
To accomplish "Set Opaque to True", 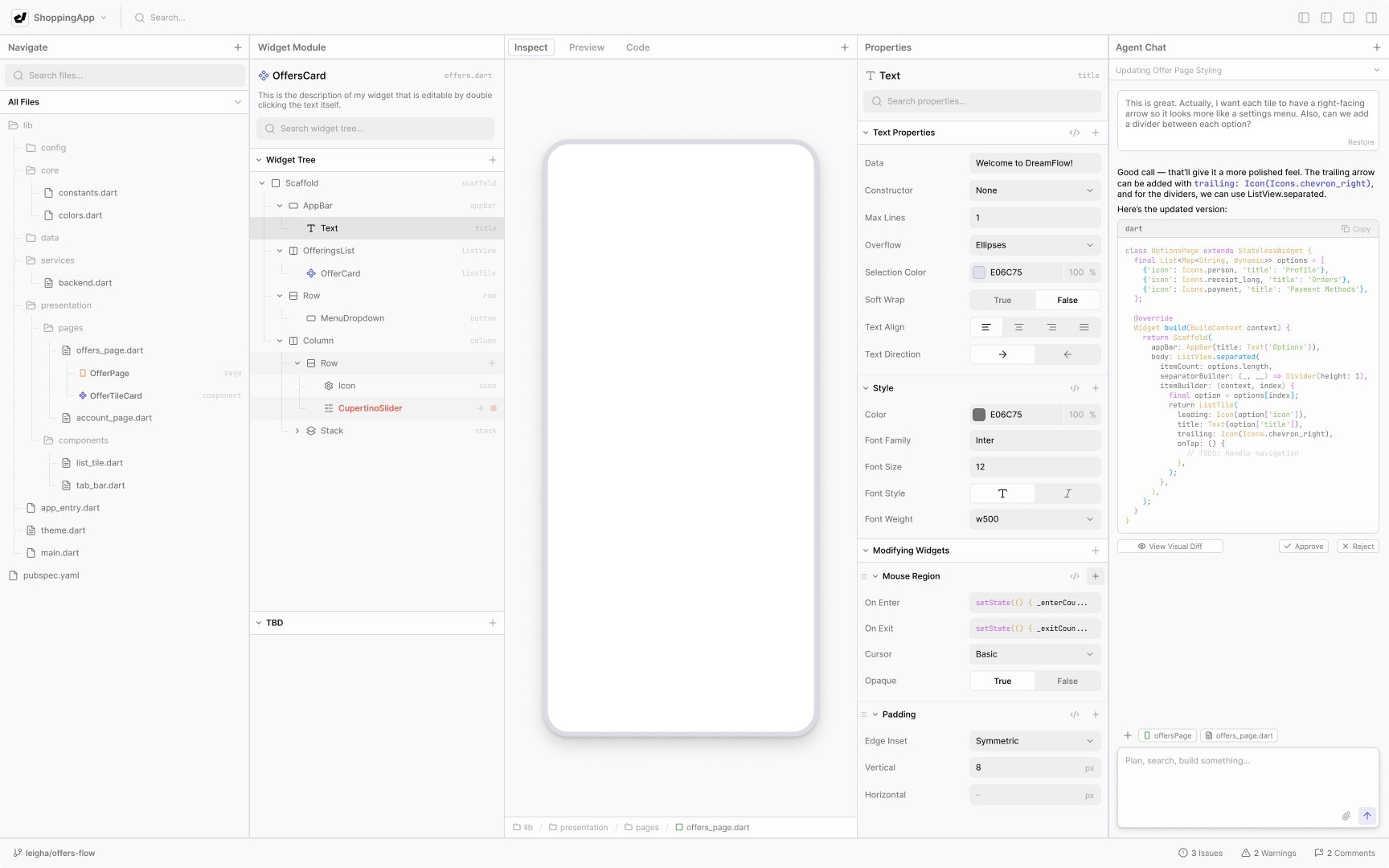I will (x=1002, y=681).
